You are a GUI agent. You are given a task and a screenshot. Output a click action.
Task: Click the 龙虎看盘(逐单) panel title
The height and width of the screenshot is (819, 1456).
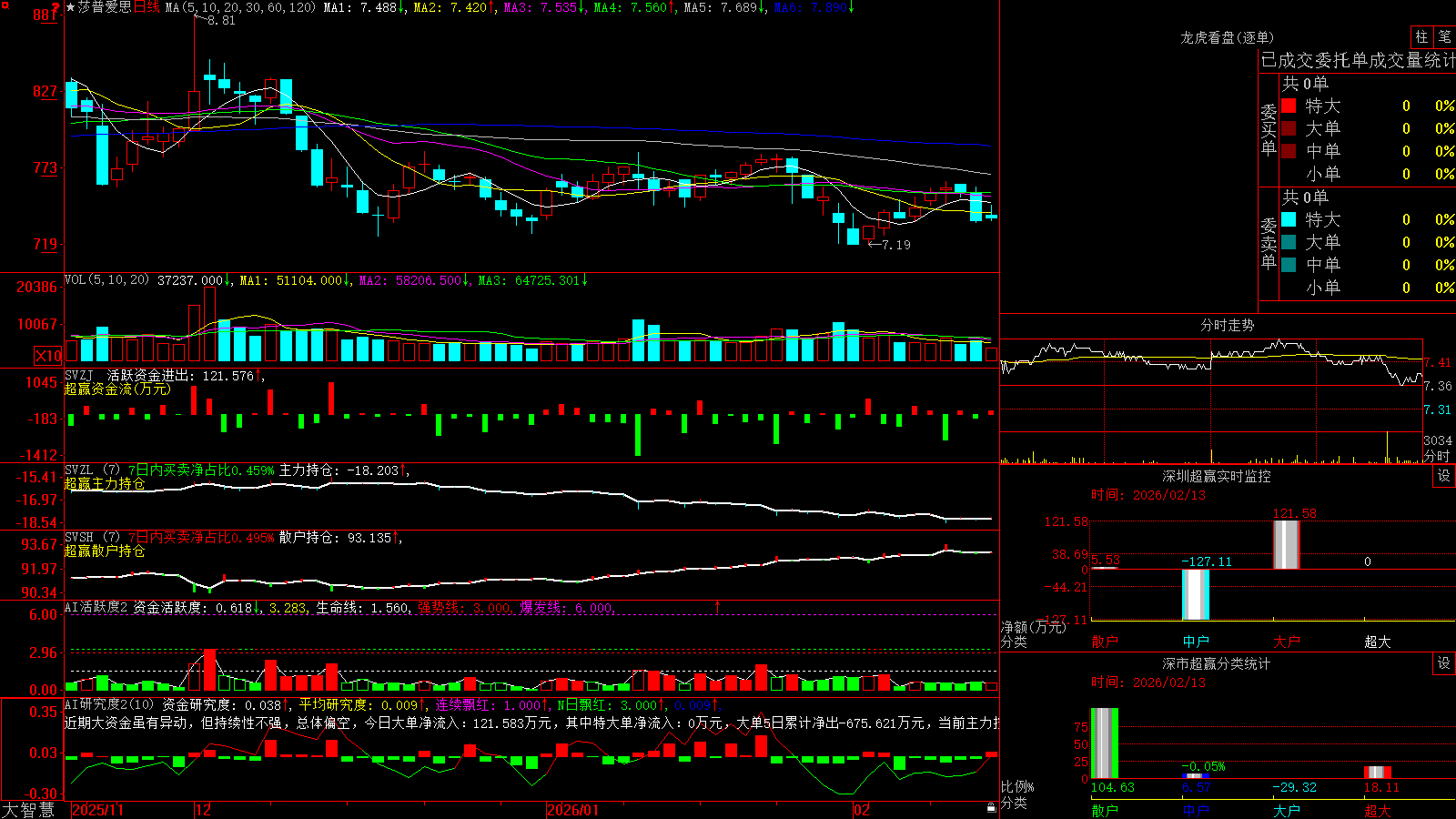click(1227, 37)
